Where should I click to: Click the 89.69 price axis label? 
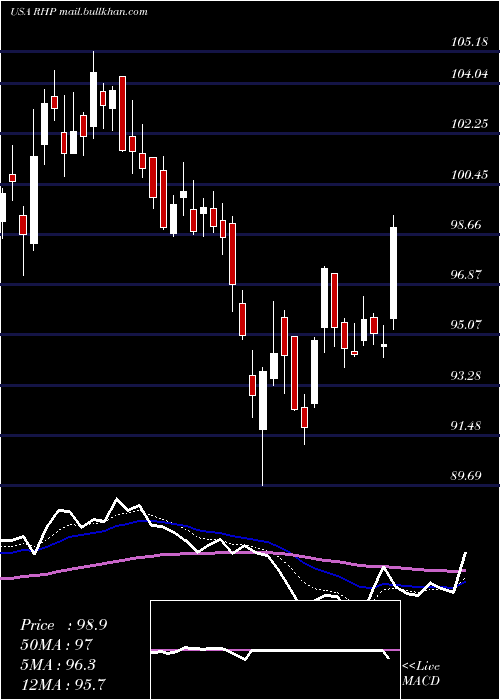[x=466, y=476]
